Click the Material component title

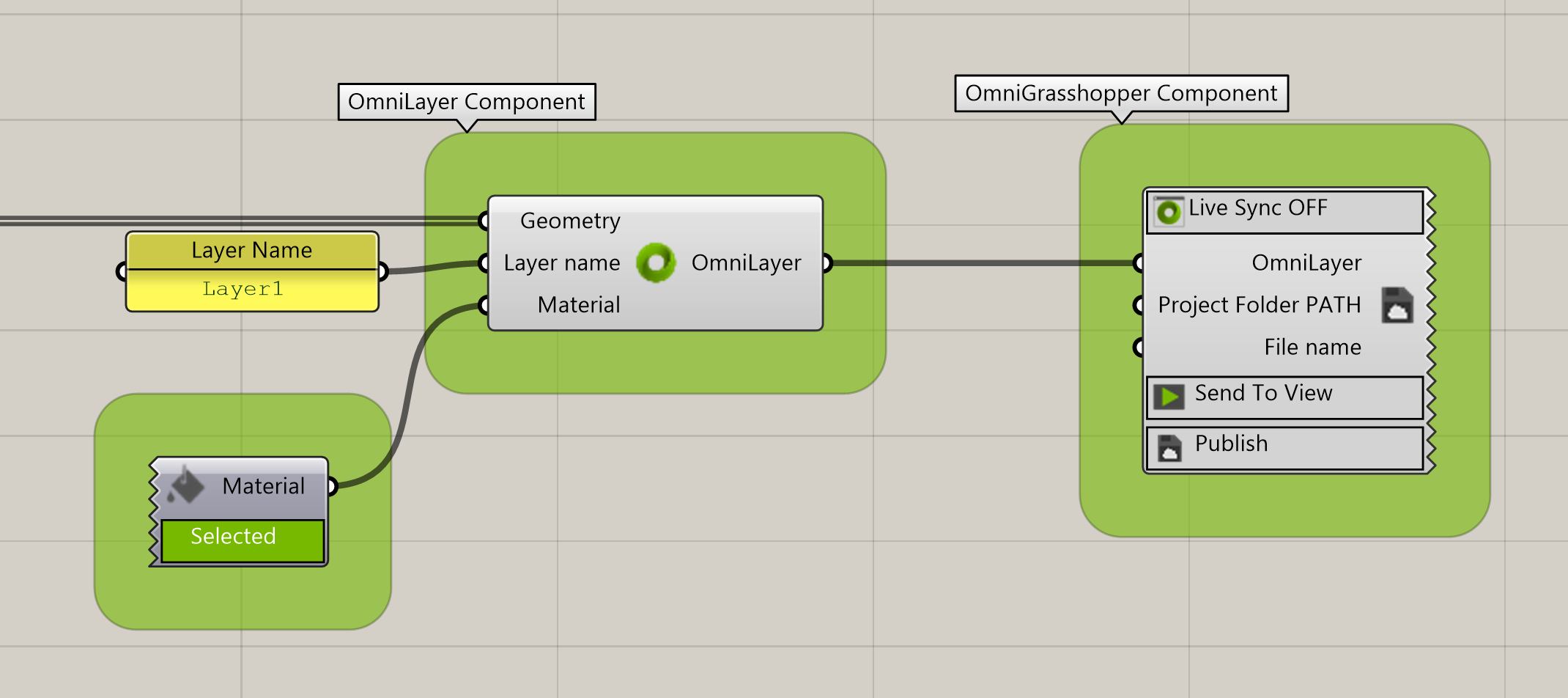point(263,486)
